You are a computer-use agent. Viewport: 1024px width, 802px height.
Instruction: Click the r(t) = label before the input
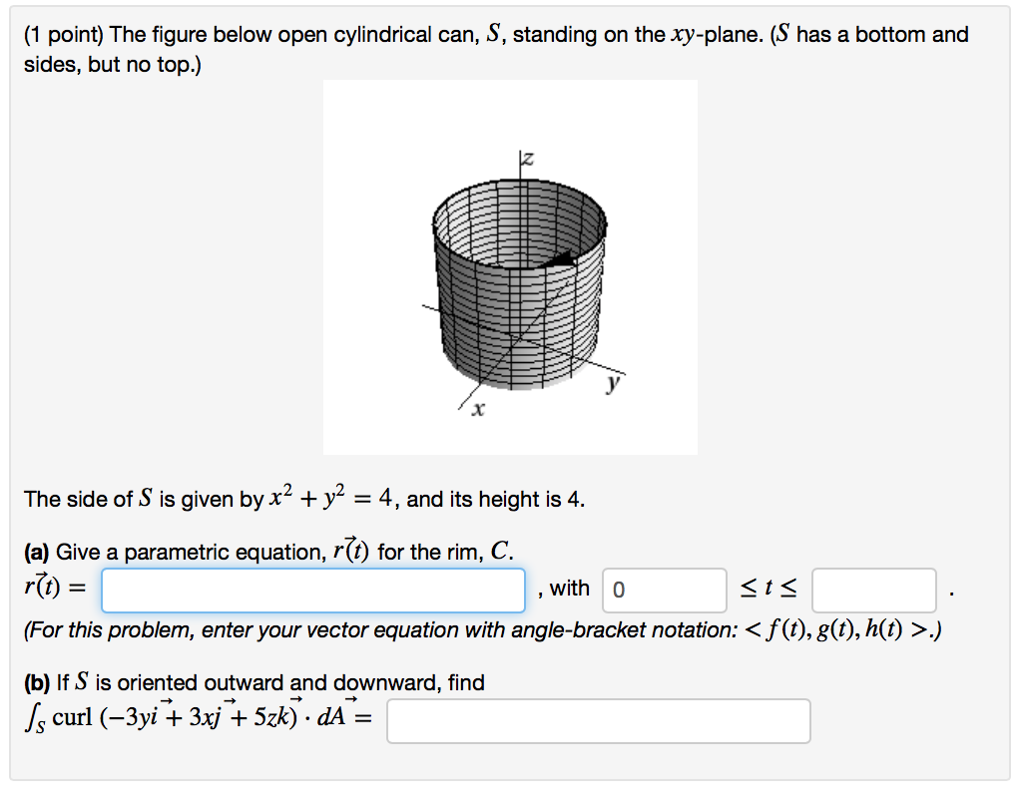57,589
